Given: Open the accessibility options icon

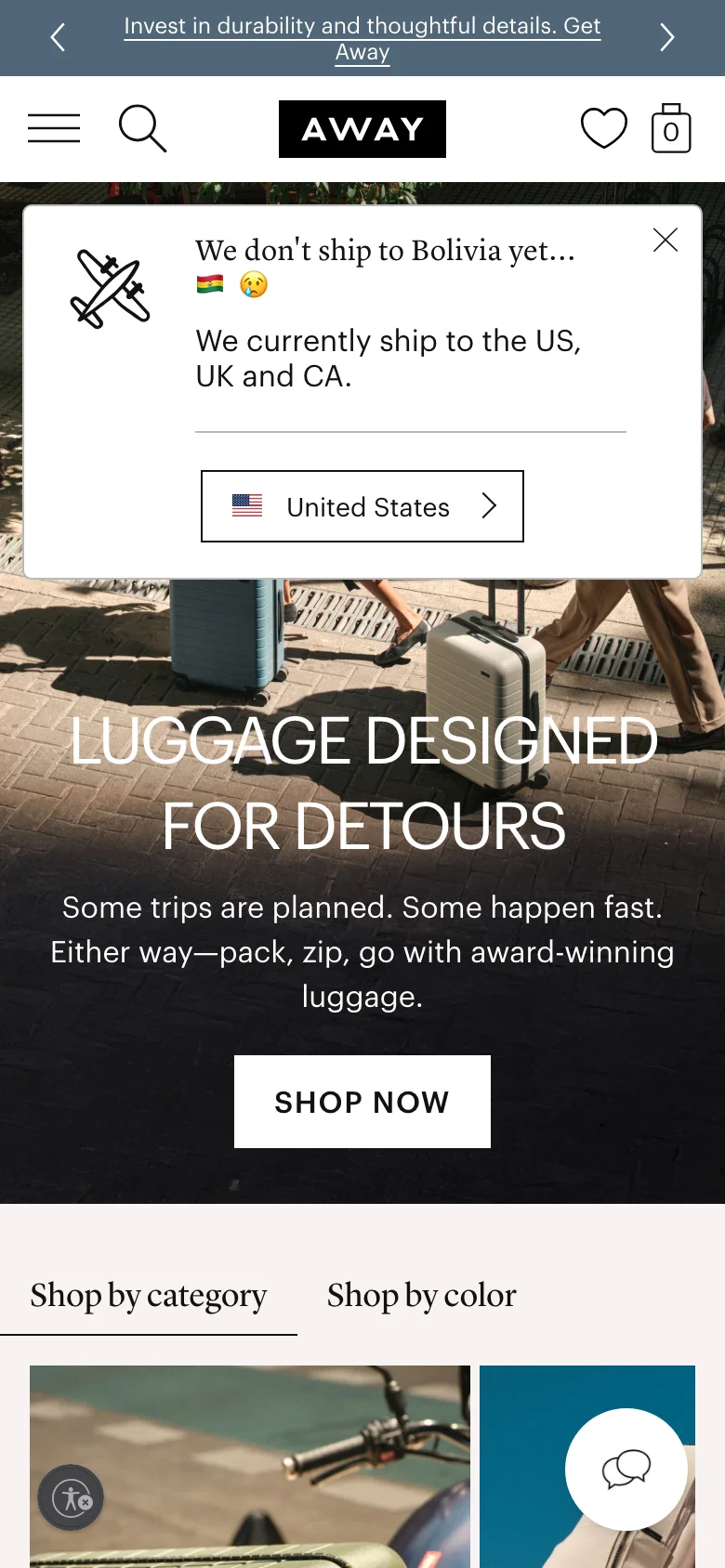Looking at the screenshot, I should click(x=71, y=1497).
